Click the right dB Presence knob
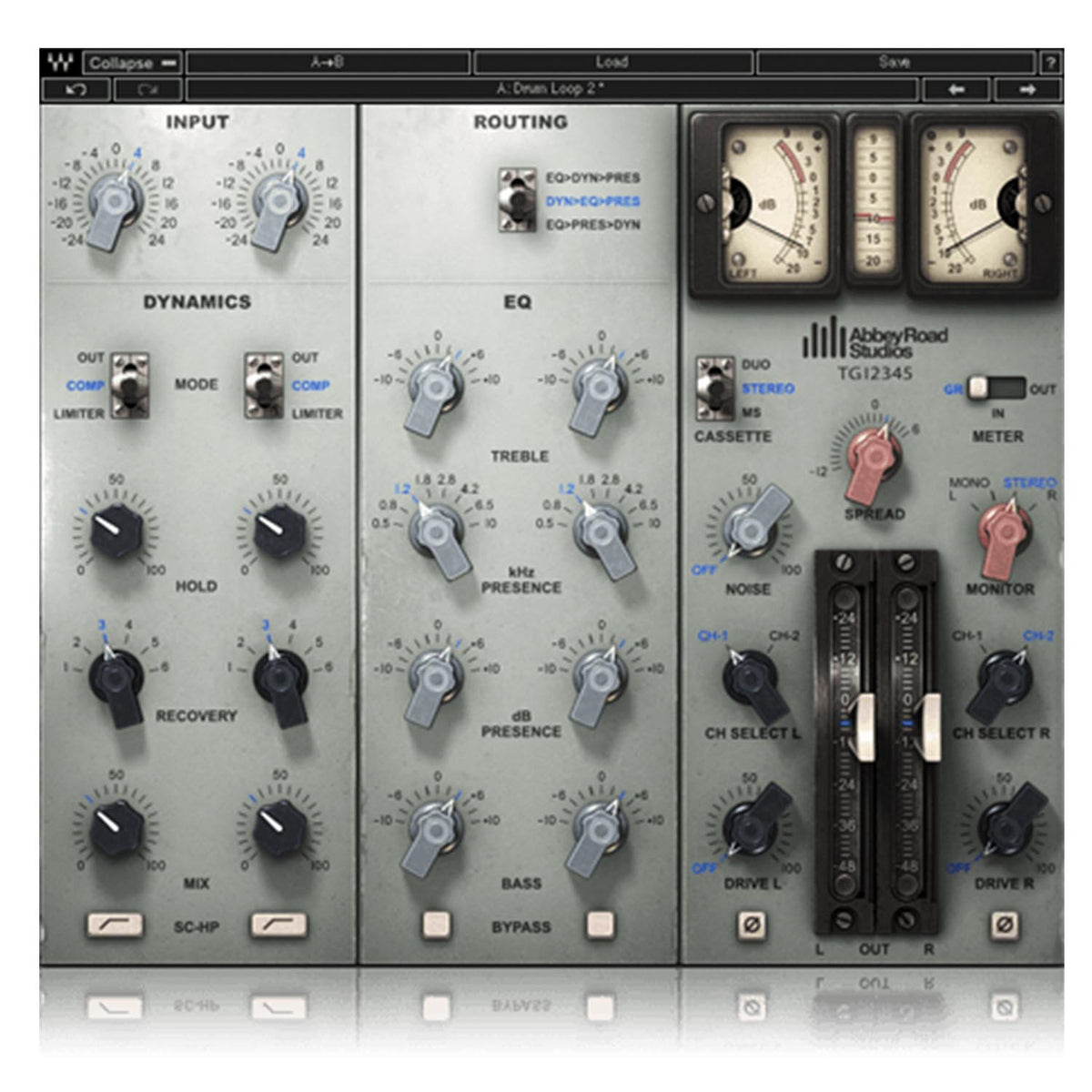Viewport: 1092px width, 1092px height. click(599, 682)
